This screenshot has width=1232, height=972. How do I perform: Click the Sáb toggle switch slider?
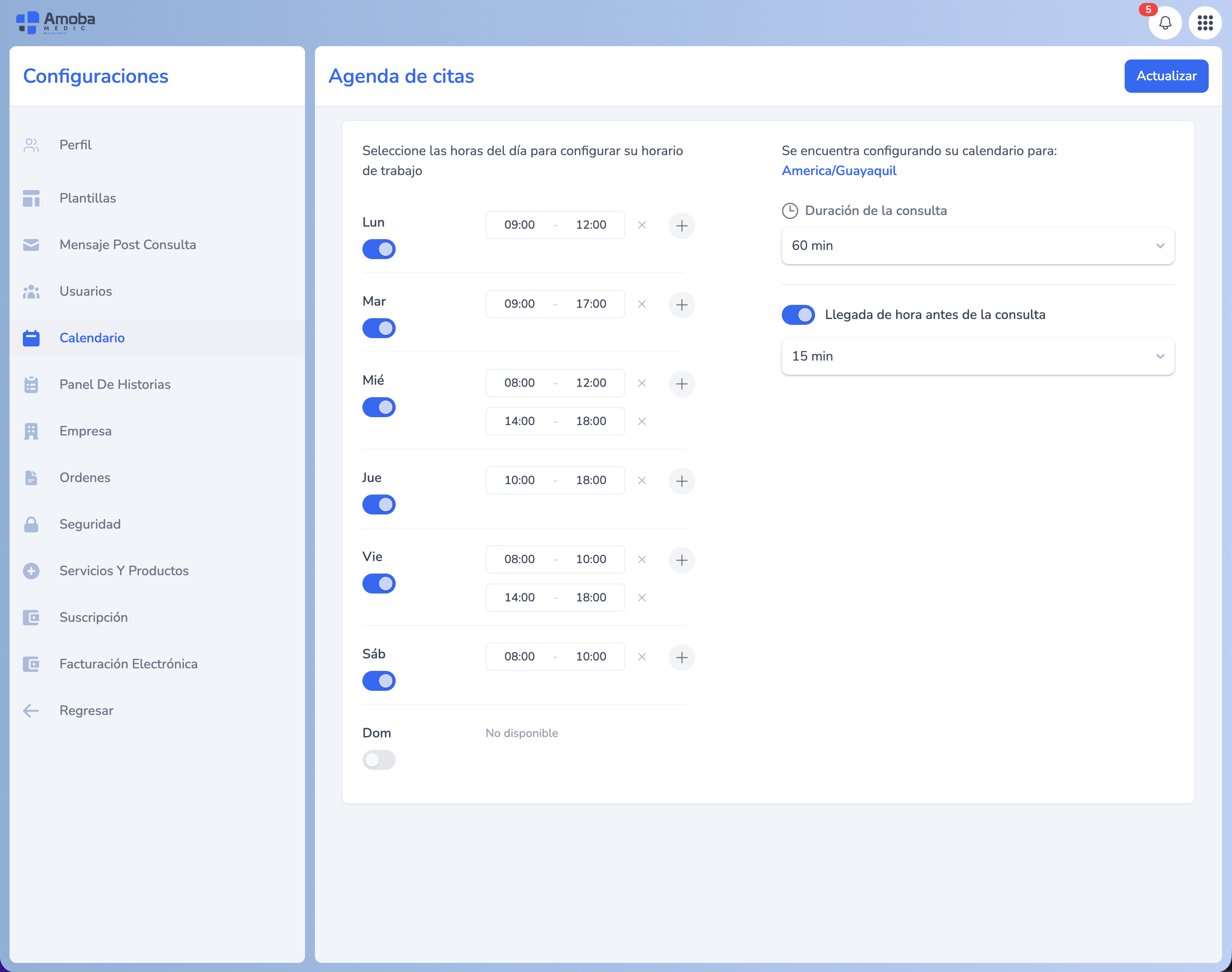tap(379, 680)
